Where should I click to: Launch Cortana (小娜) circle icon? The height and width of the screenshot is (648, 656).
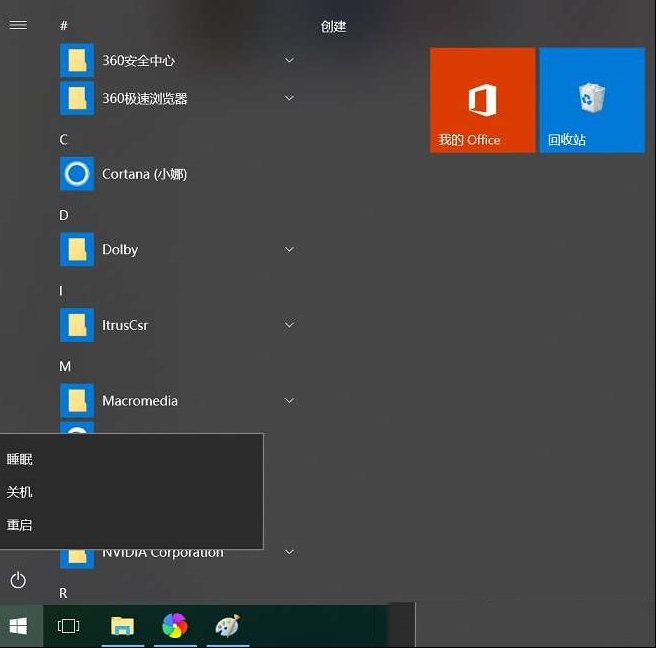77,174
